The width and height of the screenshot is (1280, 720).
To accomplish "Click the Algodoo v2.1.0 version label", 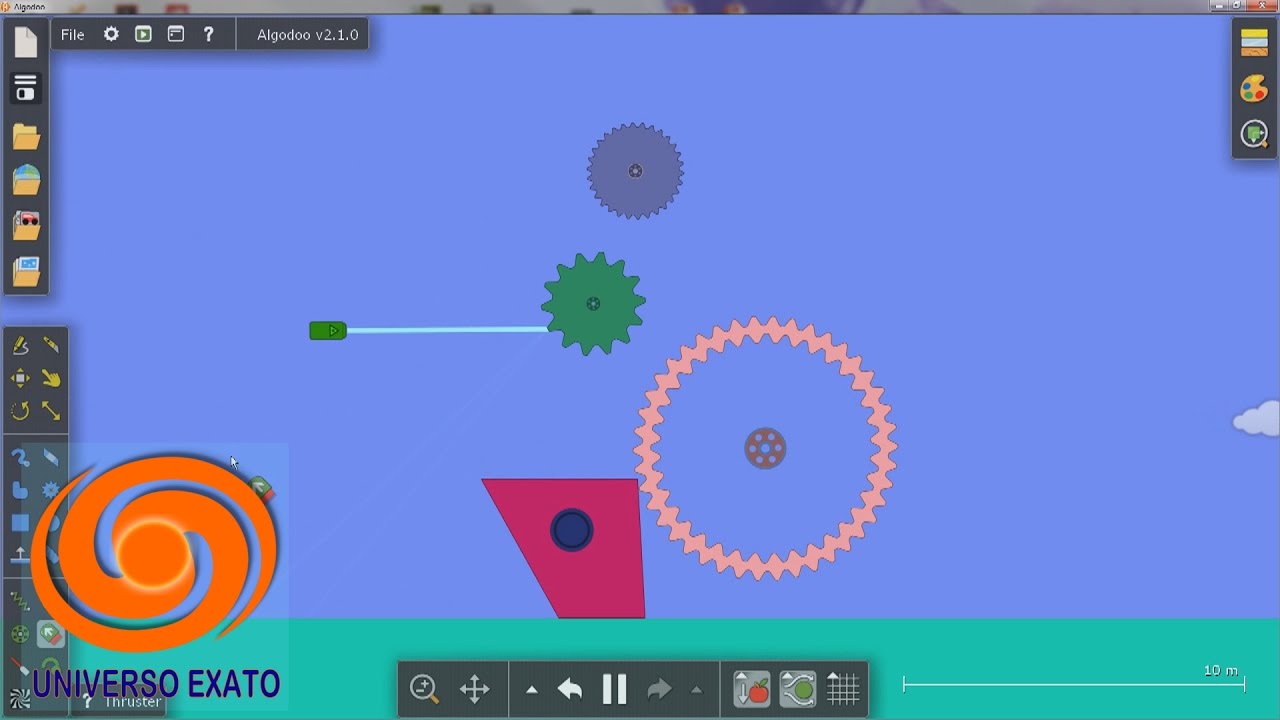I will tap(307, 34).
